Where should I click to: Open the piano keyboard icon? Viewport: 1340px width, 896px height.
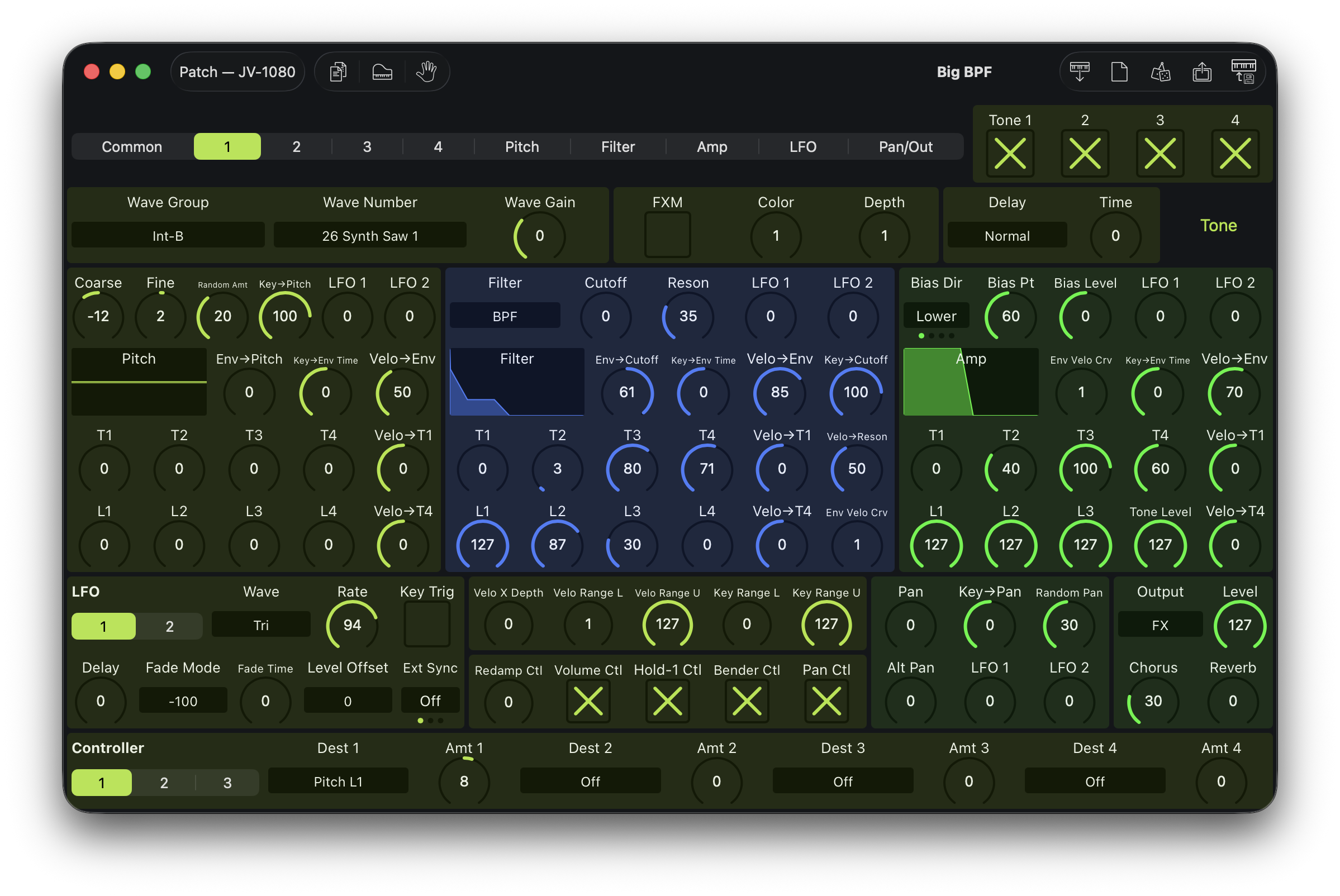tap(382, 72)
